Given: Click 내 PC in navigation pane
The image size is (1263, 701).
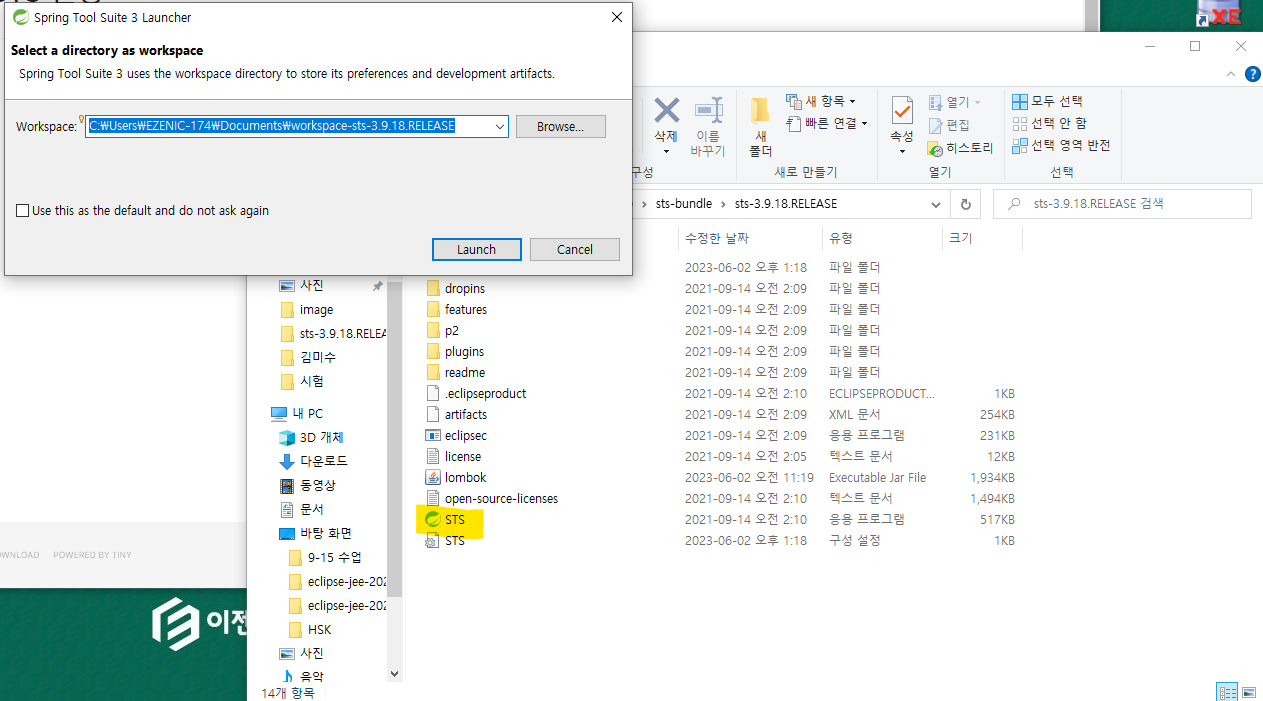Looking at the screenshot, I should point(307,413).
